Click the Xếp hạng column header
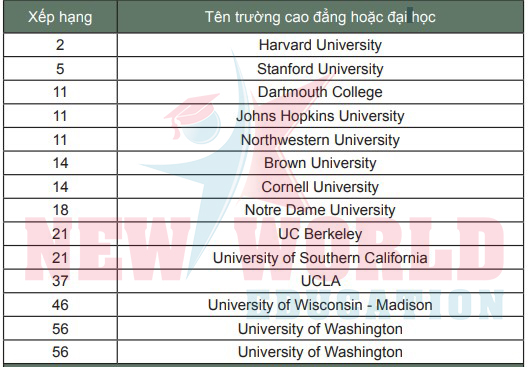Viewport: 529px width, 367px height. click(60, 17)
